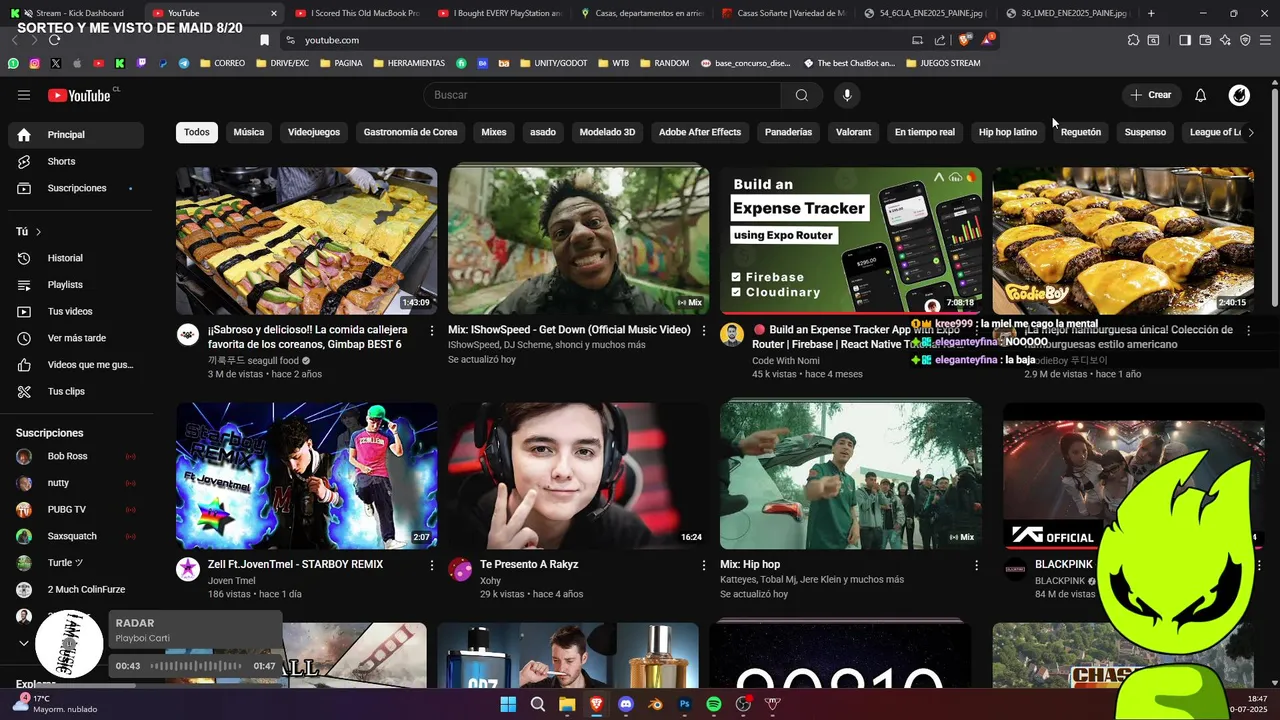Open Playlists in the sidebar
Screen dimensions: 1280x720
tap(75, 285)
